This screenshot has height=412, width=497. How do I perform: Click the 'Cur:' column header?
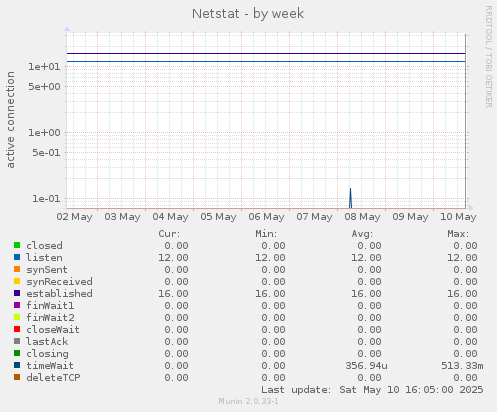[169, 234]
